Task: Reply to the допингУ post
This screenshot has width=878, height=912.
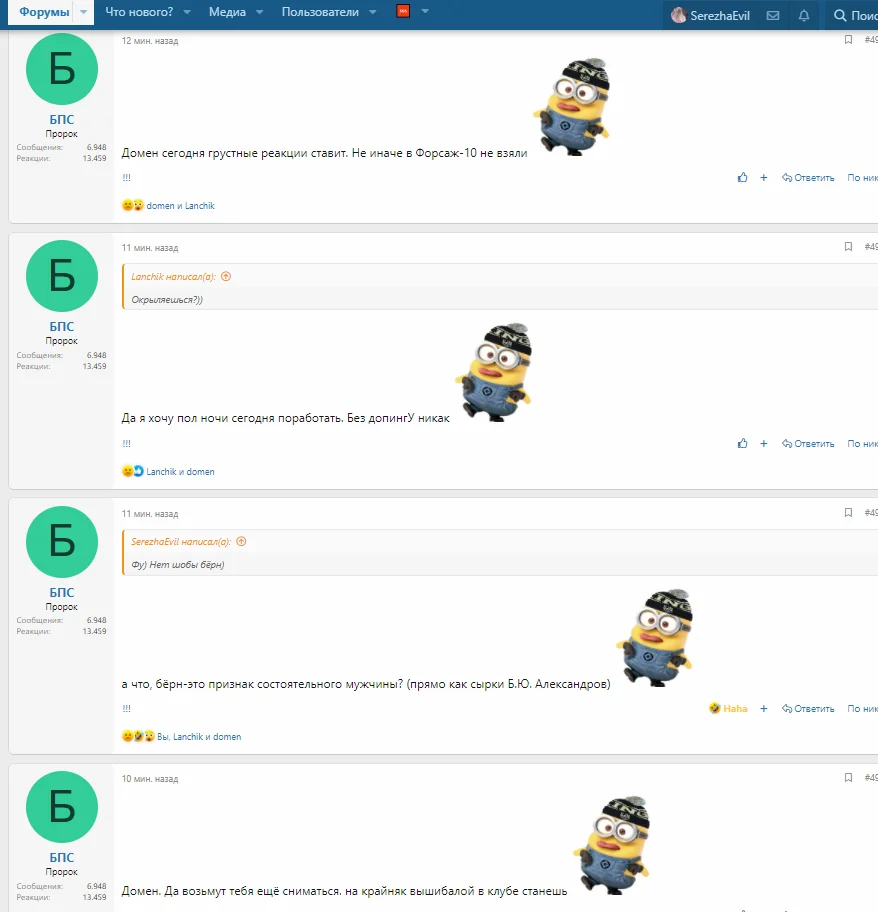Action: 808,443
